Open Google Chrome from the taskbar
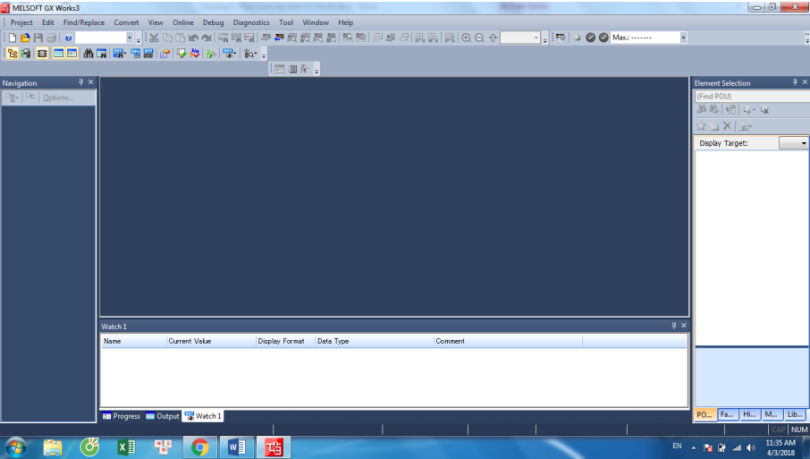This screenshot has width=810, height=459. pyautogui.click(x=200, y=447)
